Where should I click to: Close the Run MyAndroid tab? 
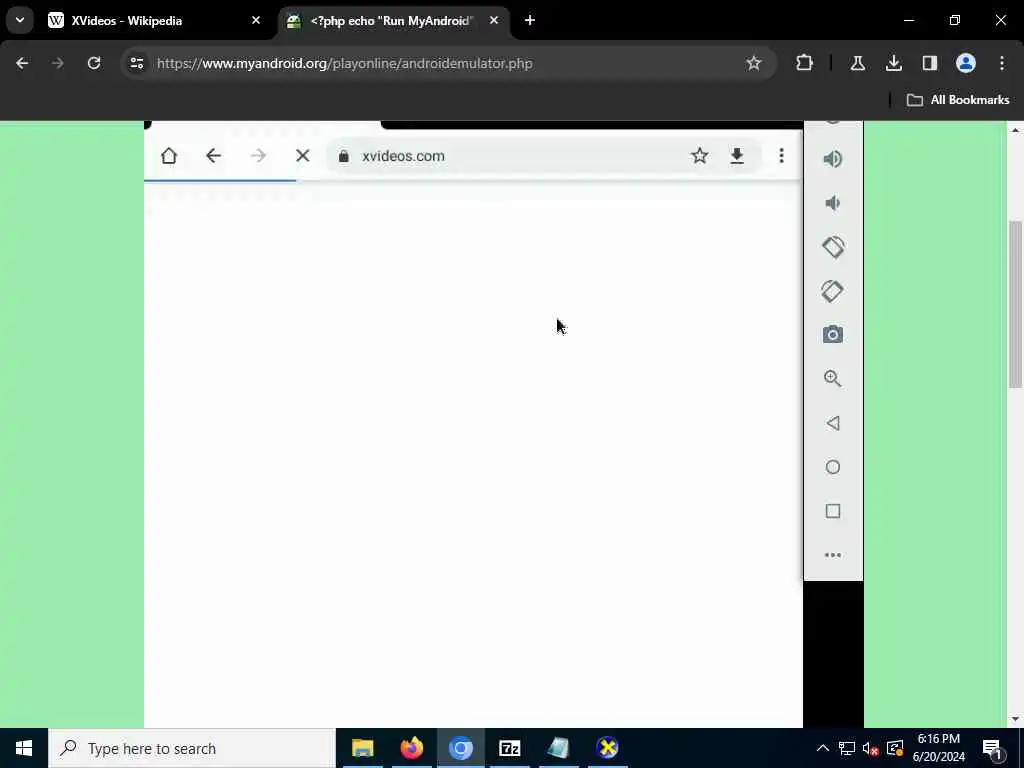[x=494, y=21]
